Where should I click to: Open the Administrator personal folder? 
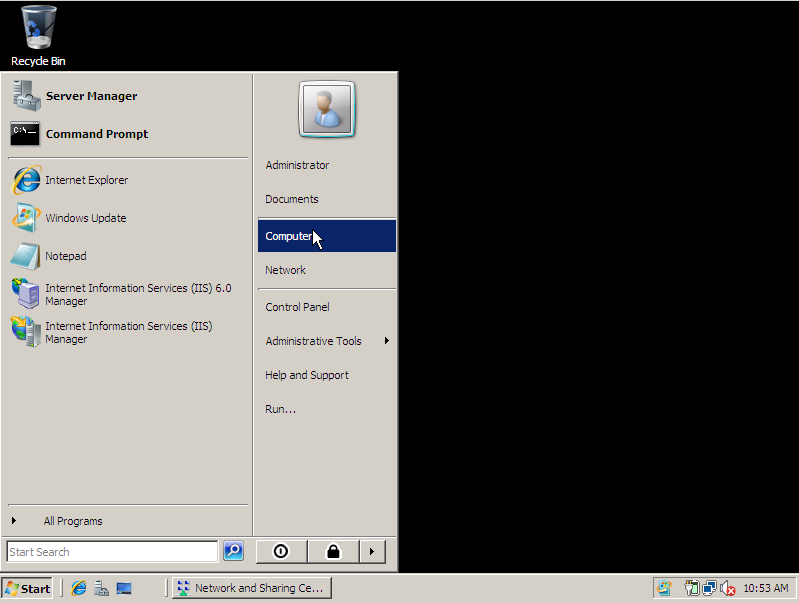pos(327,165)
